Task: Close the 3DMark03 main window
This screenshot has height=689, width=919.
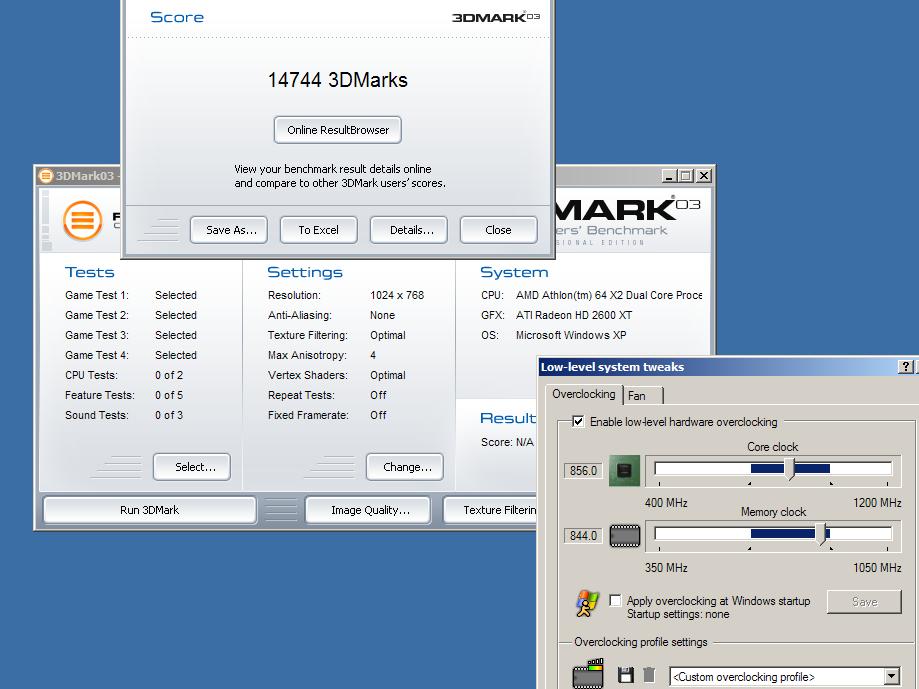Action: click(x=704, y=176)
